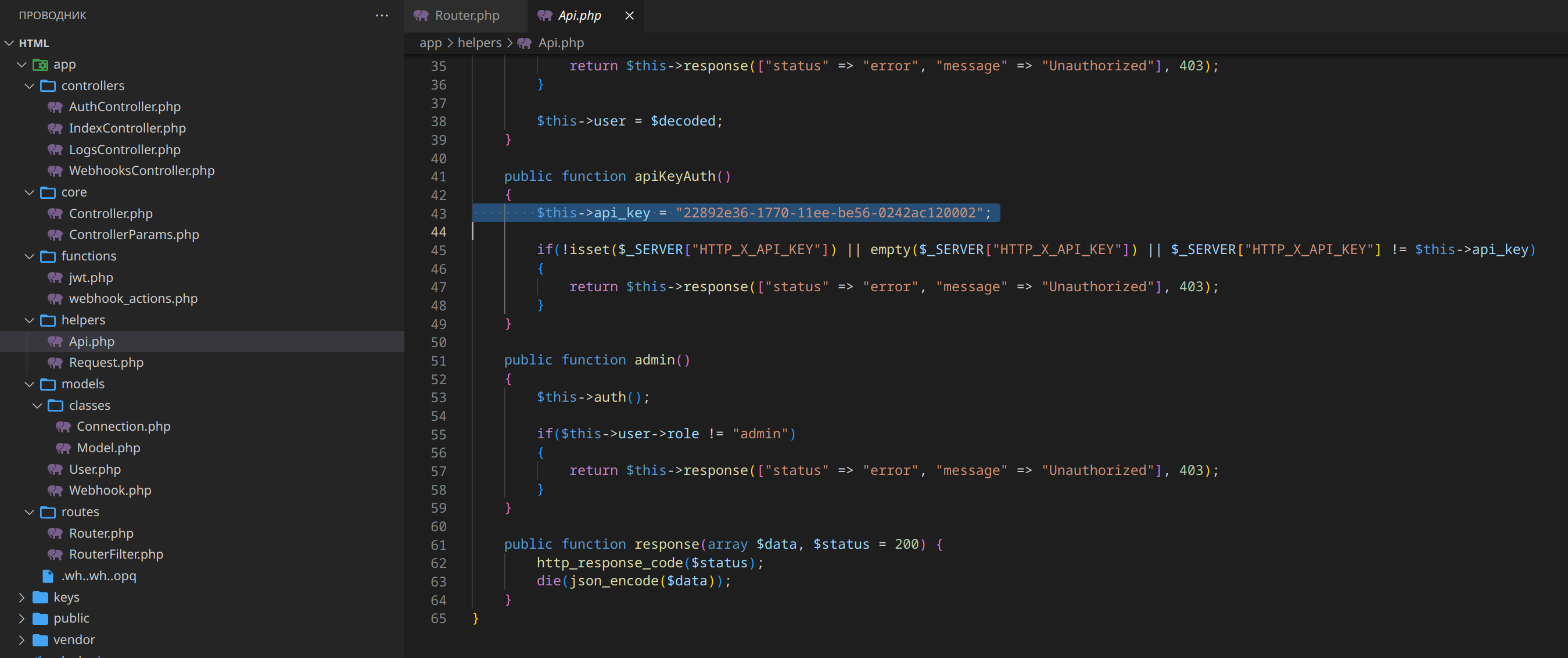The height and width of the screenshot is (658, 1568).
Task: Open ControllerParams.php file
Action: [134, 235]
